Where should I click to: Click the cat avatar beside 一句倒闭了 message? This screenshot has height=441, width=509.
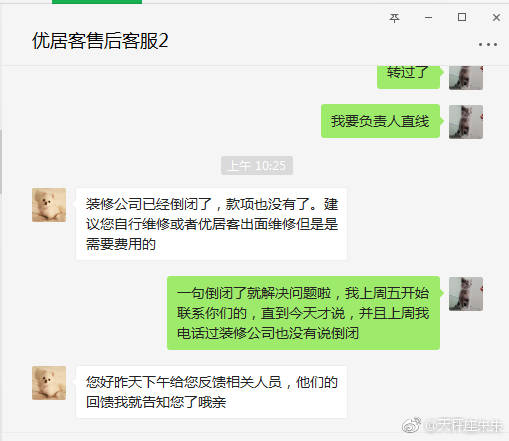(x=466, y=294)
